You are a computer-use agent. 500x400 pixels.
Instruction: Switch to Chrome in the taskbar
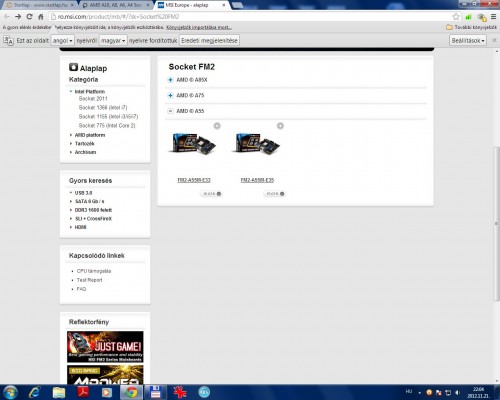click(x=131, y=392)
